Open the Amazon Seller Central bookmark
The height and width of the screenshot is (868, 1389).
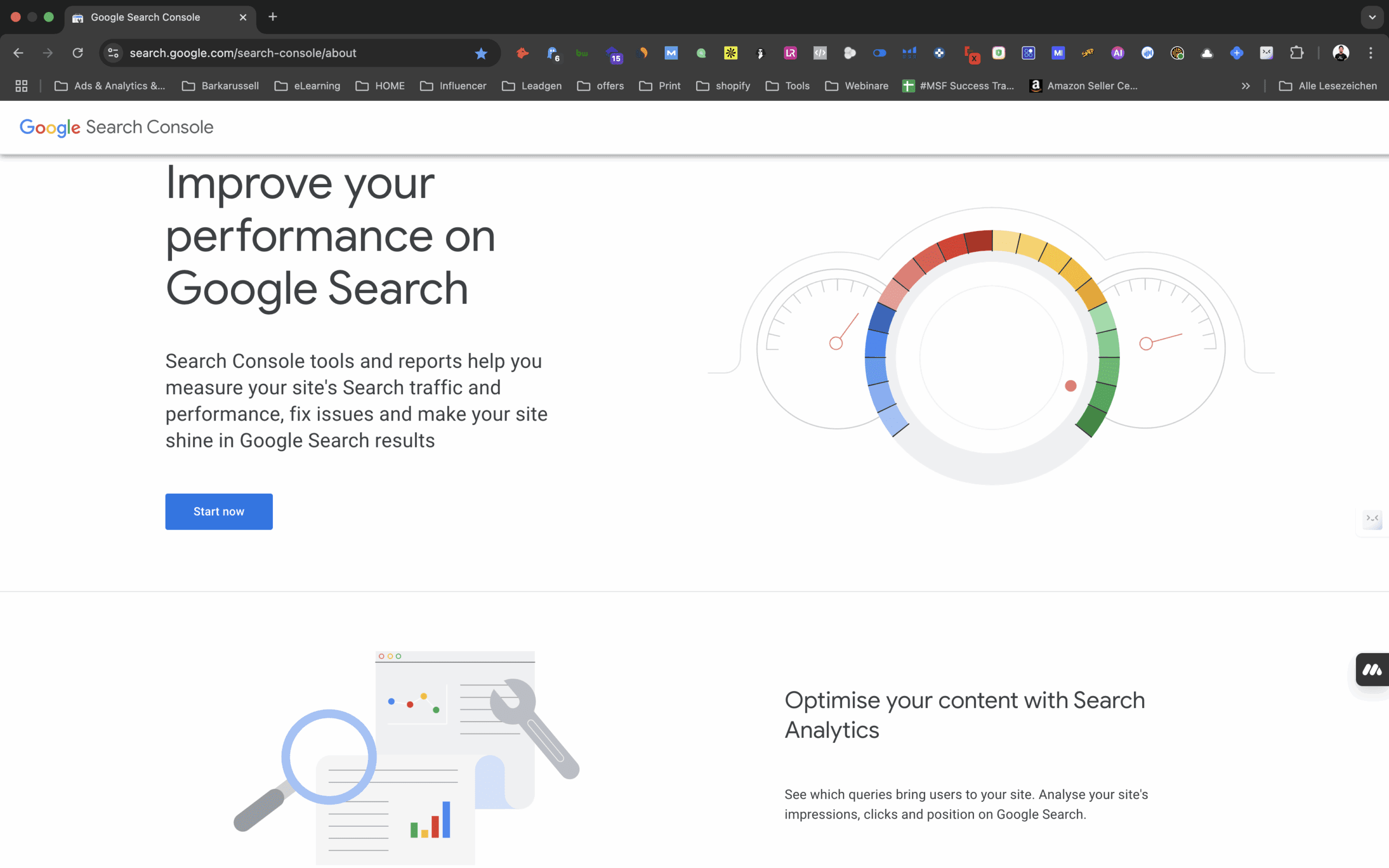[x=1083, y=86]
